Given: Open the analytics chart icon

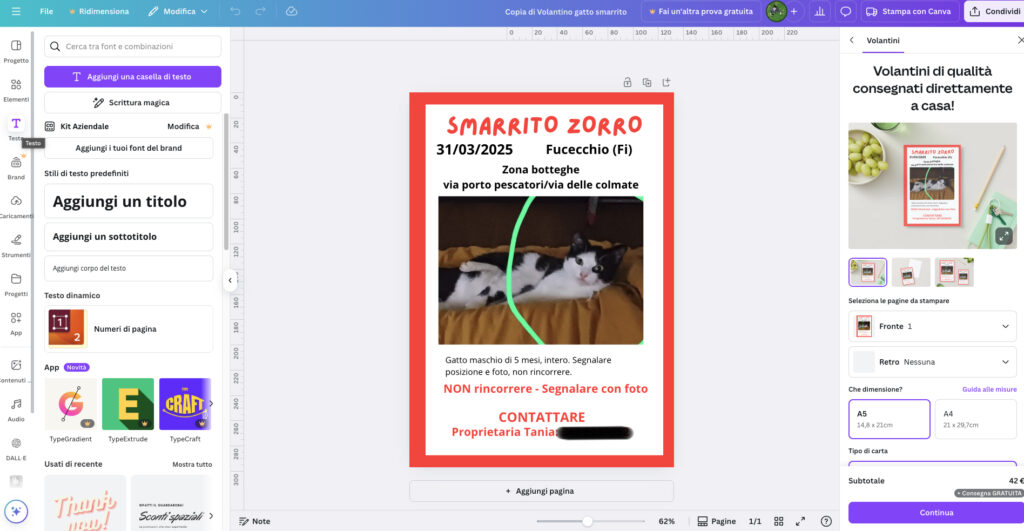Looking at the screenshot, I should [x=820, y=11].
